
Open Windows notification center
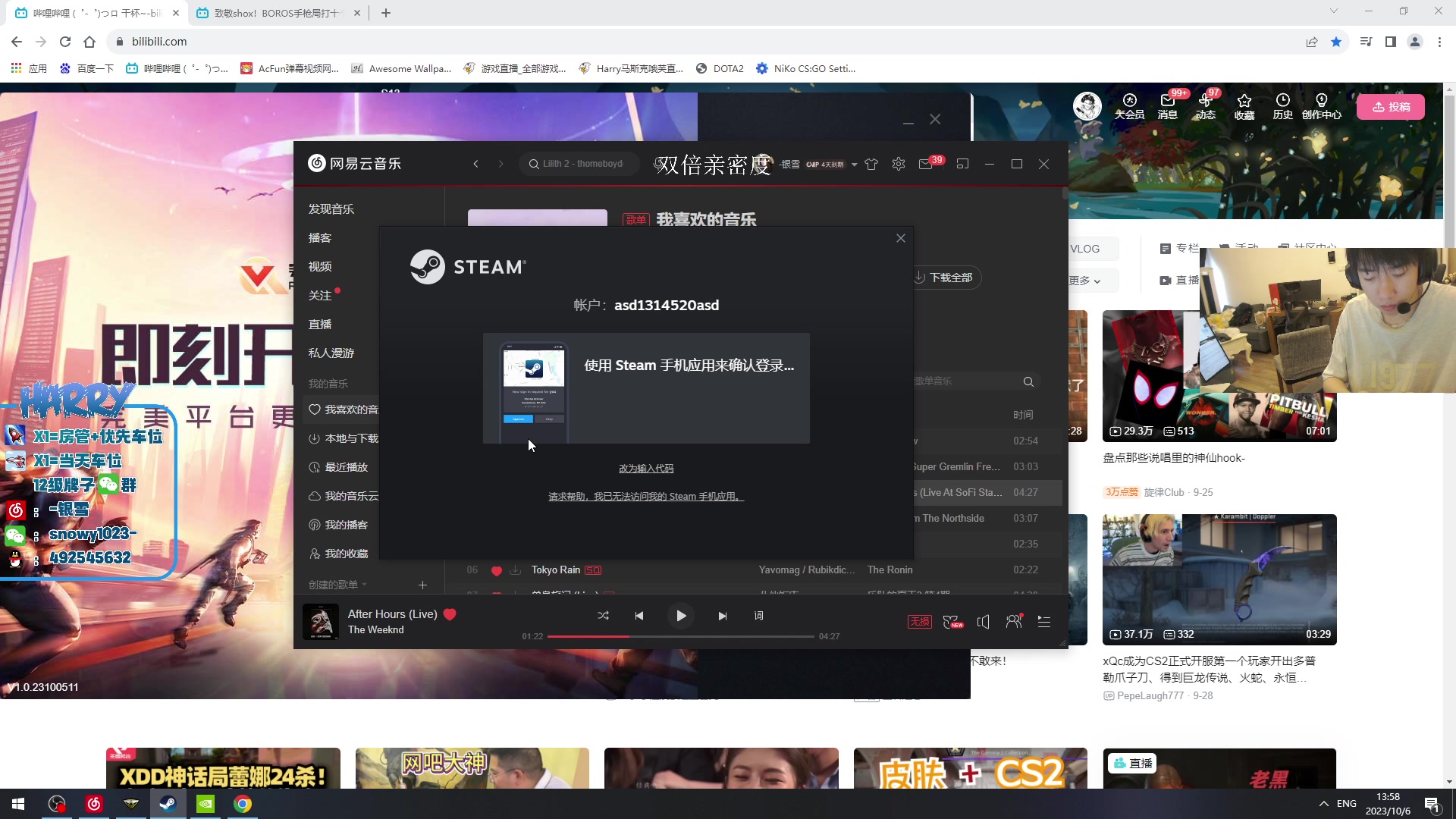[1432, 804]
